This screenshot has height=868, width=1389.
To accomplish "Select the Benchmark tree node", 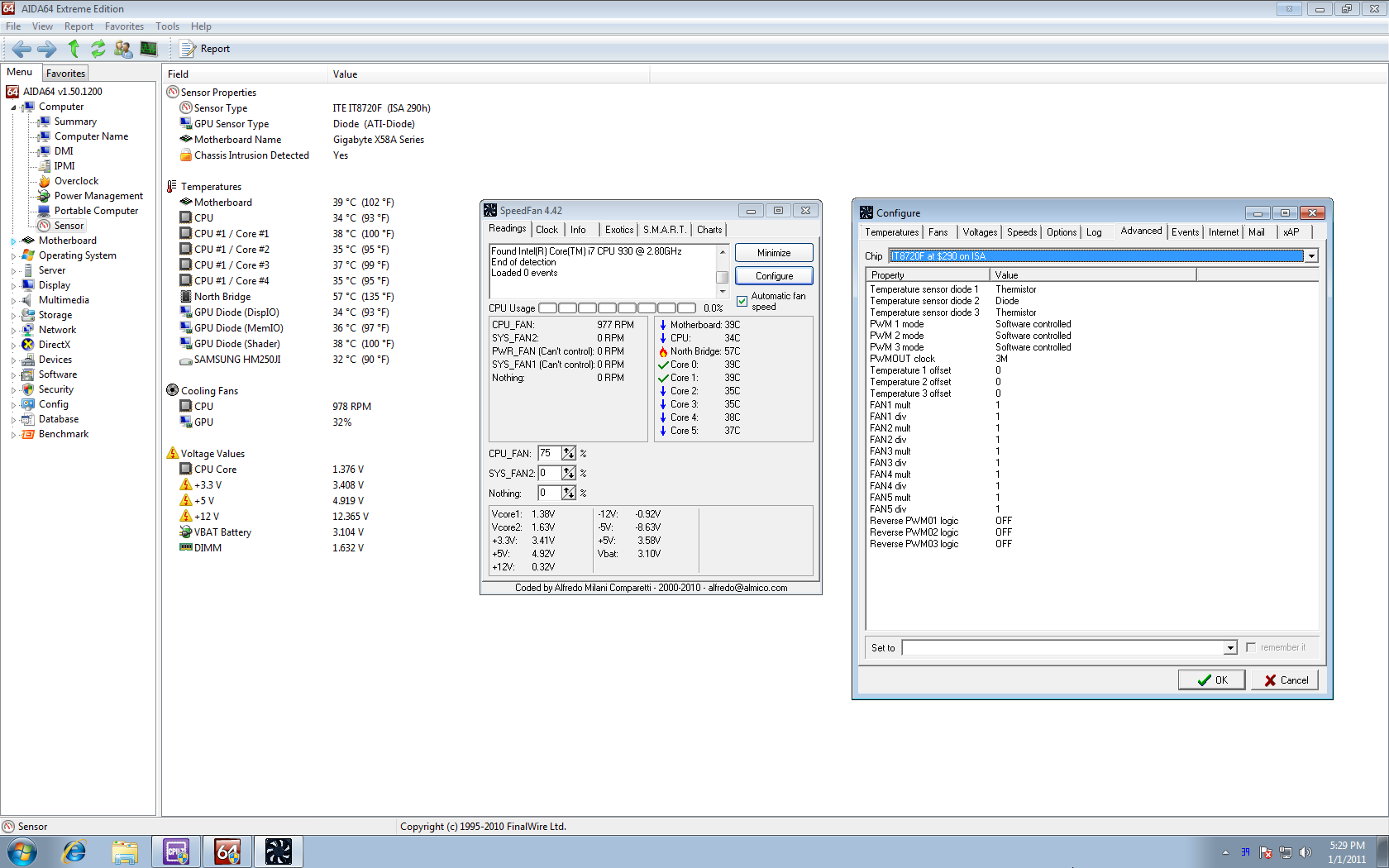I will (63, 434).
